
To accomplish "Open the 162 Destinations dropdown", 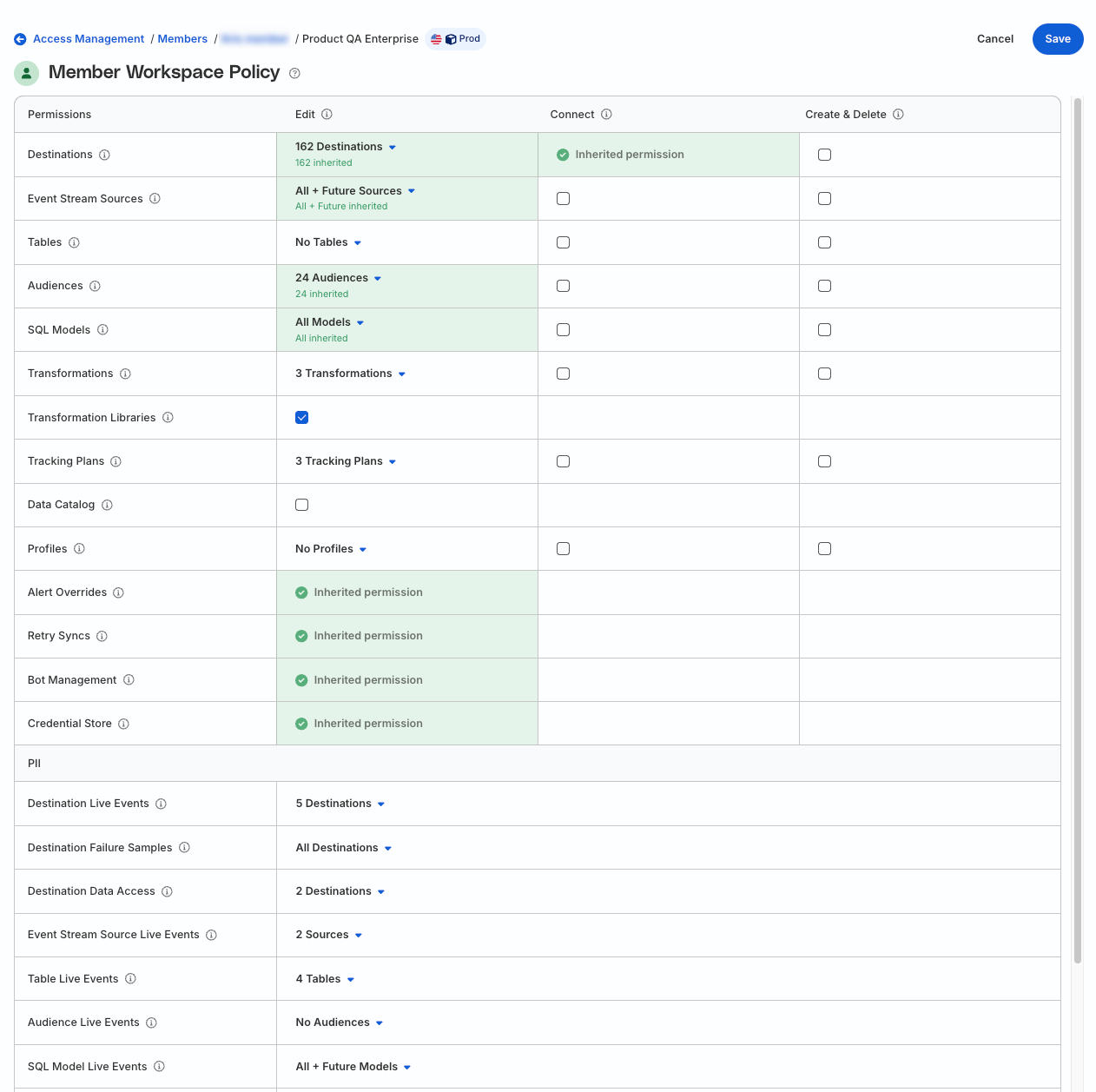I will click(x=345, y=146).
